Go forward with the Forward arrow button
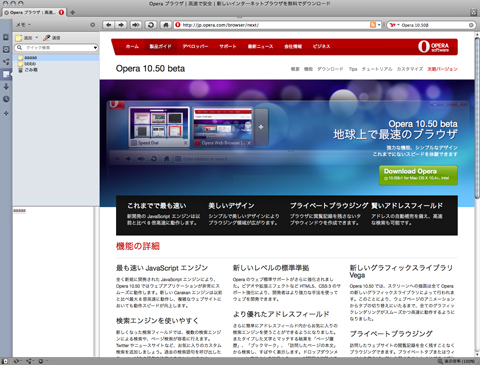This screenshot has width=480, height=365. click(121, 25)
